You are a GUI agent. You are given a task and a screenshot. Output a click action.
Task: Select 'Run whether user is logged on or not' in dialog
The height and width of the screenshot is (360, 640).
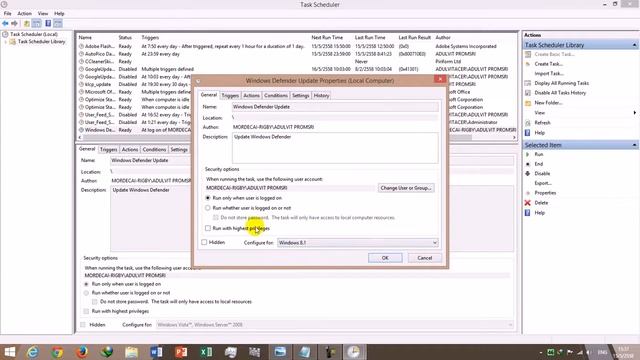[208, 208]
